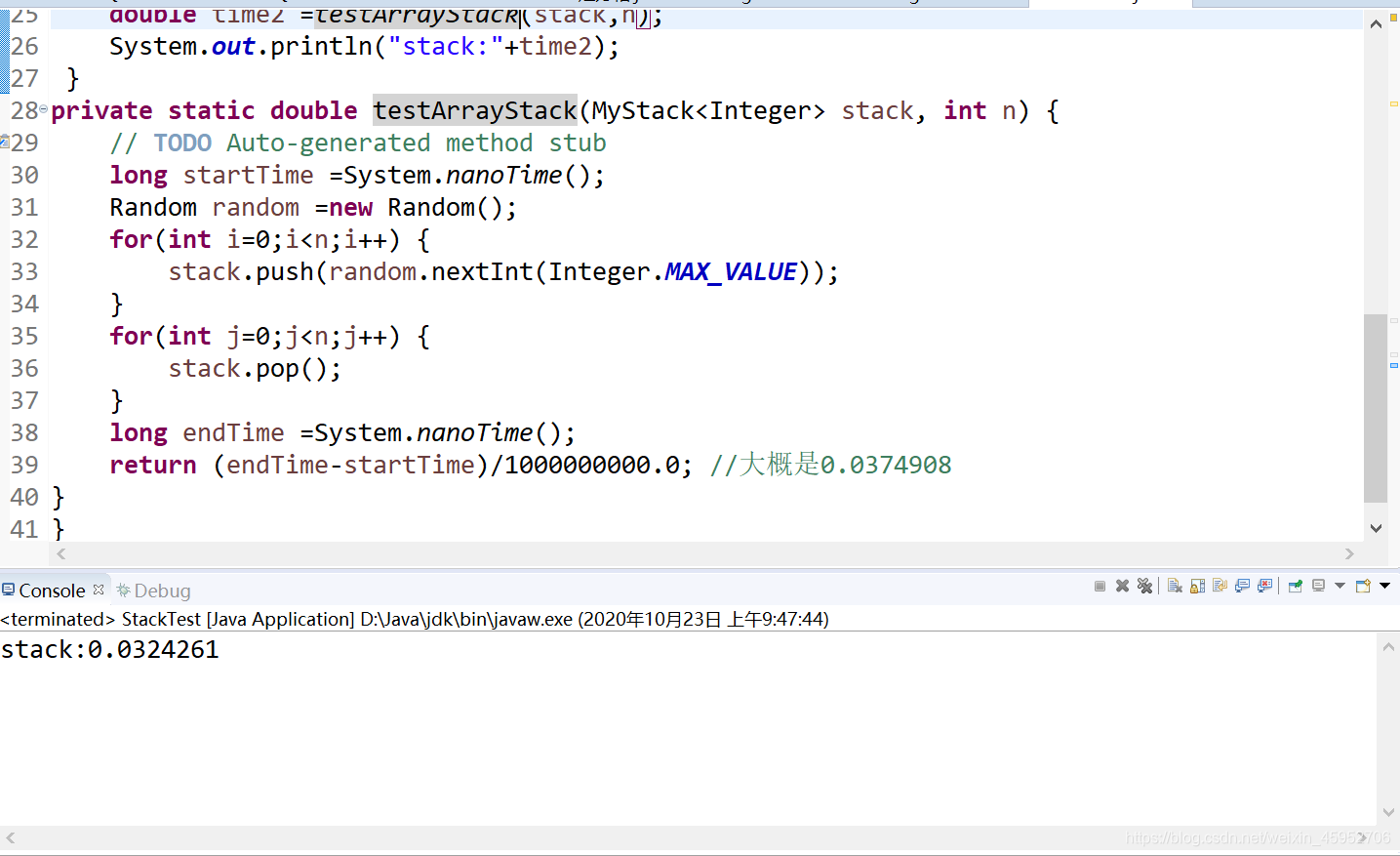
Task: Switch to the Debug tab
Action: [153, 591]
